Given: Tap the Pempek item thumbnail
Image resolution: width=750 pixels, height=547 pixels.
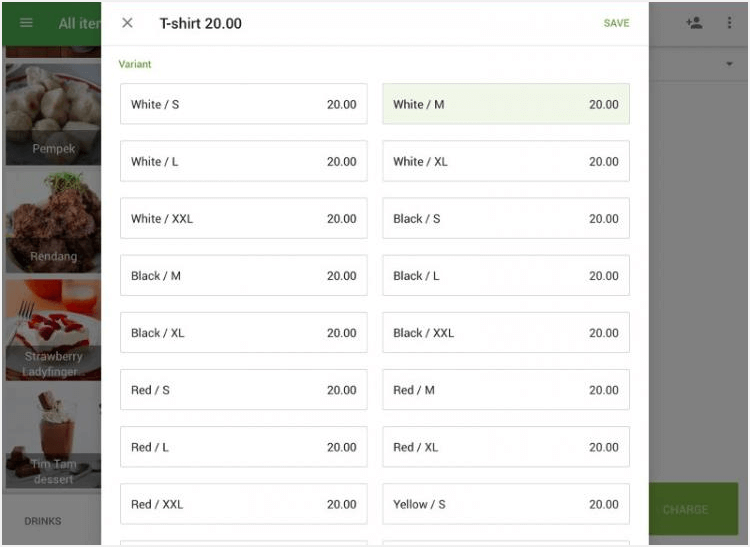Looking at the screenshot, I should (x=53, y=114).
